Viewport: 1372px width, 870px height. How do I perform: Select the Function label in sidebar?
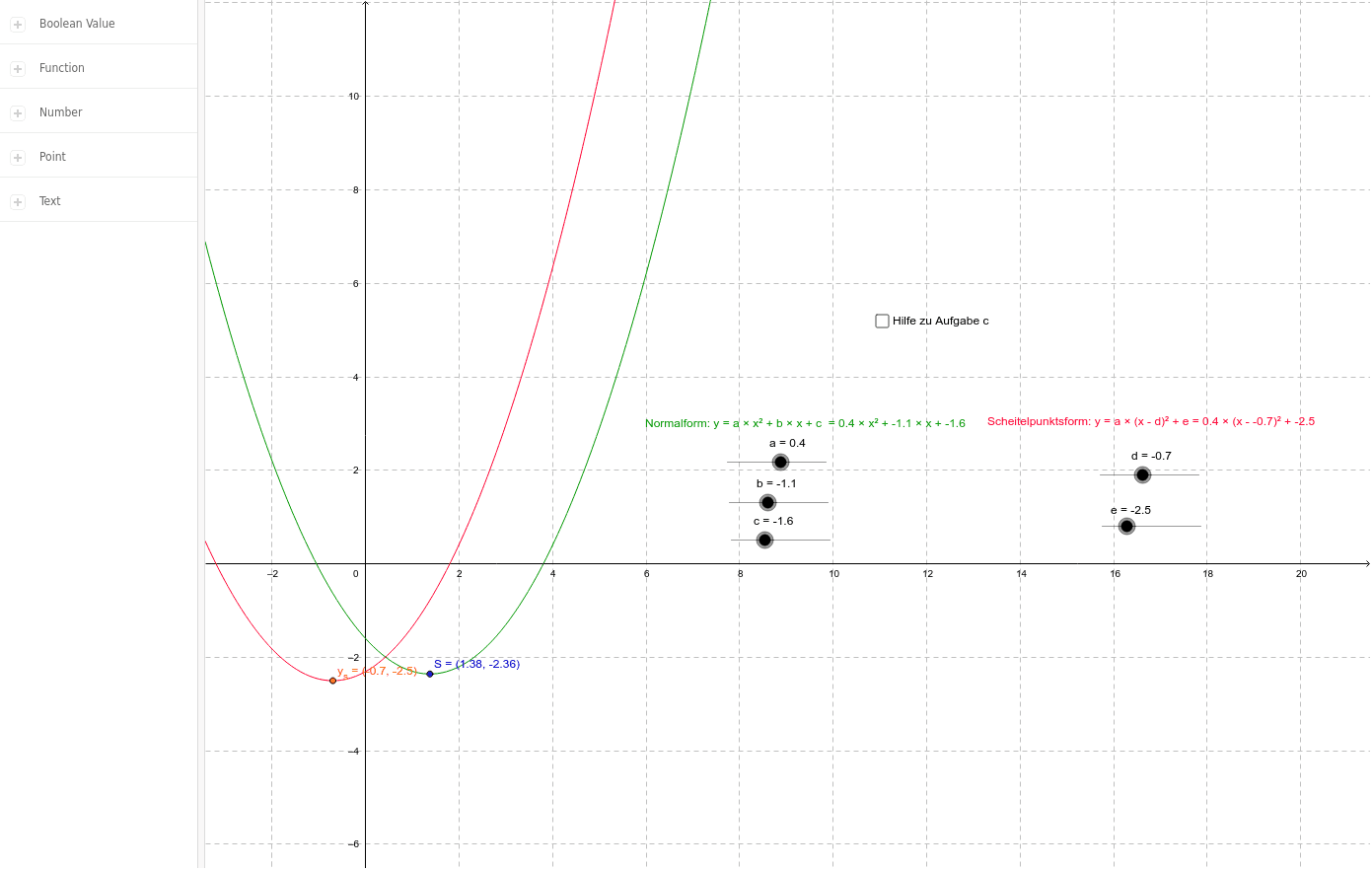click(62, 68)
